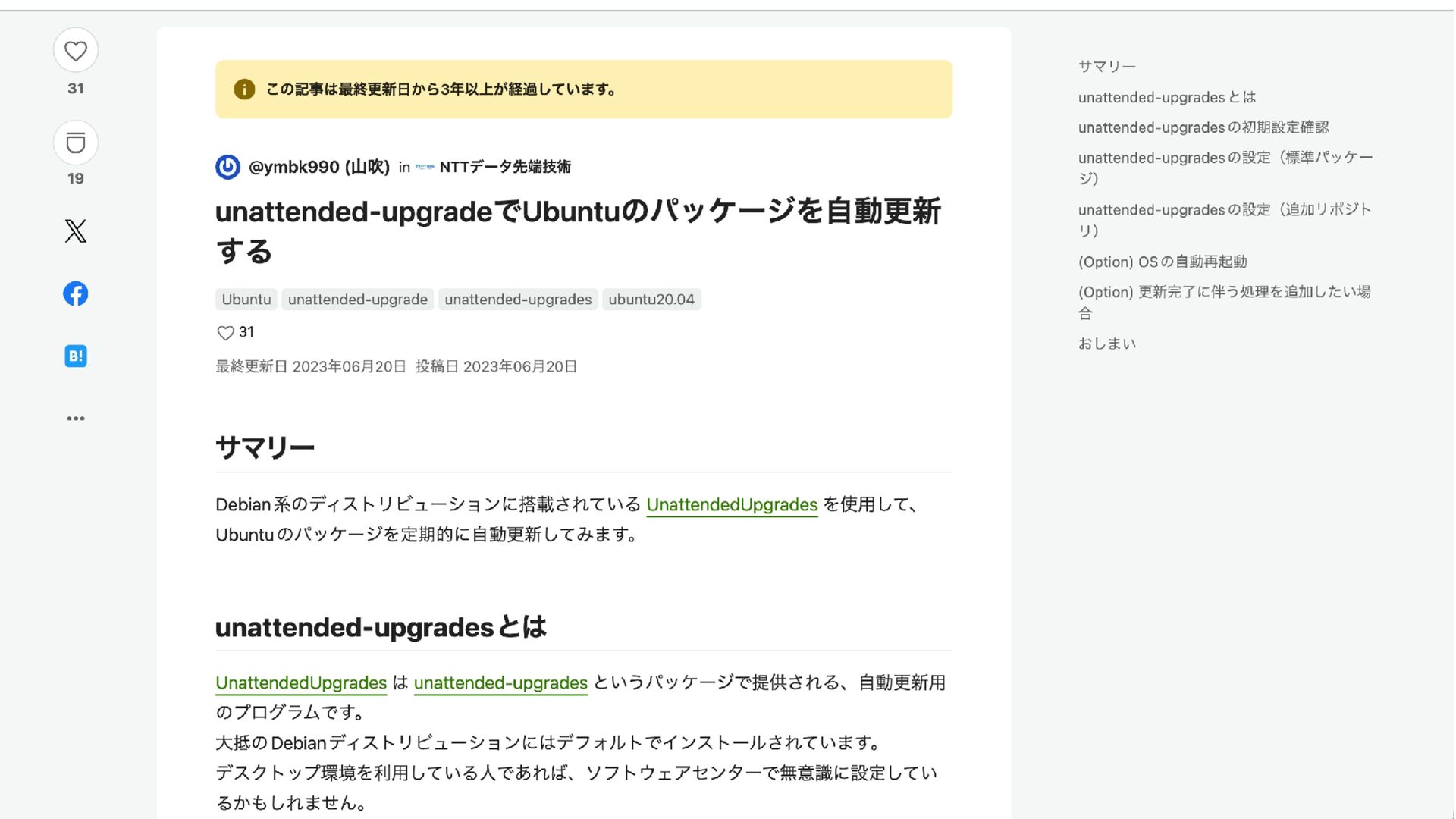Click the small heart icon below the tags
1456x819 pixels.
click(x=225, y=333)
